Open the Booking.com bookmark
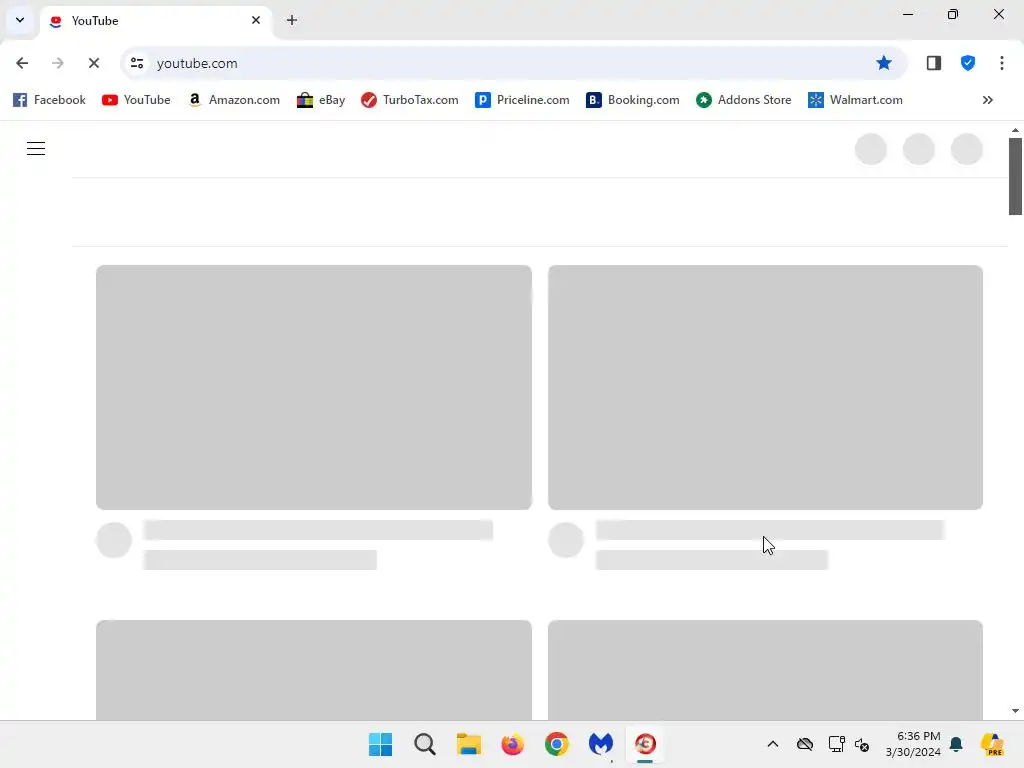This screenshot has height=768, width=1024. [633, 100]
